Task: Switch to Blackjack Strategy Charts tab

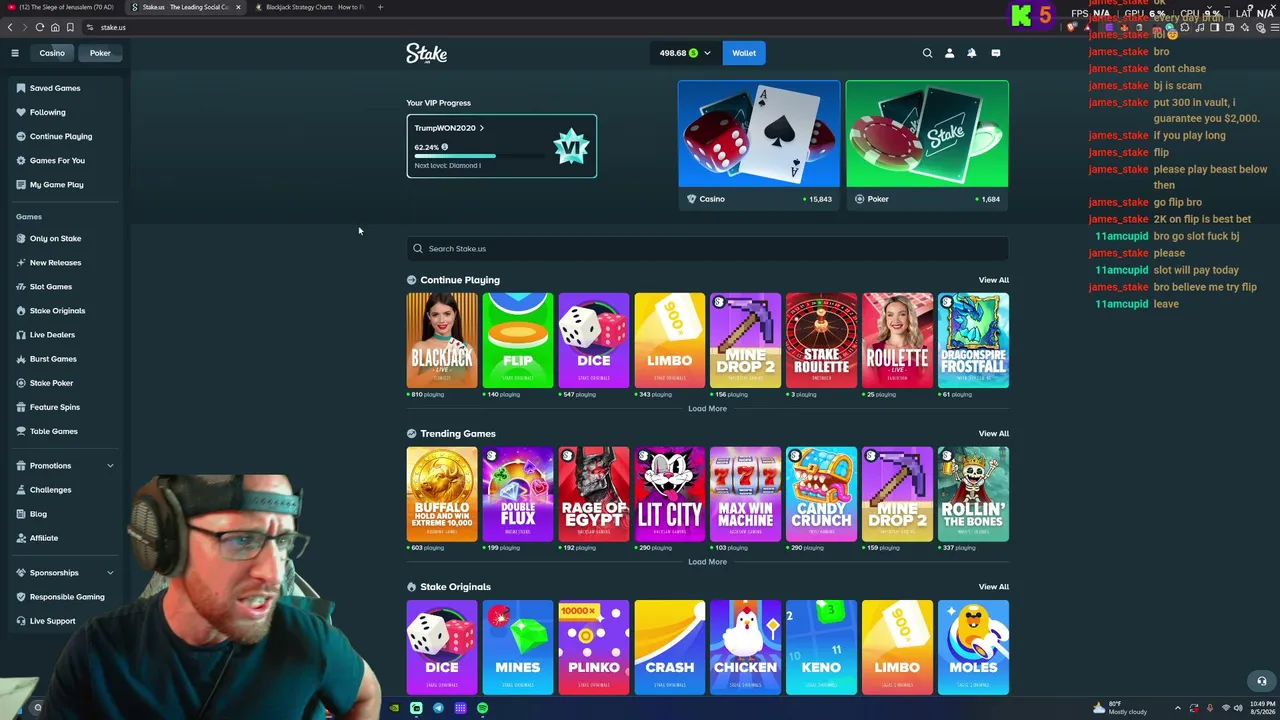Action: pos(310,7)
